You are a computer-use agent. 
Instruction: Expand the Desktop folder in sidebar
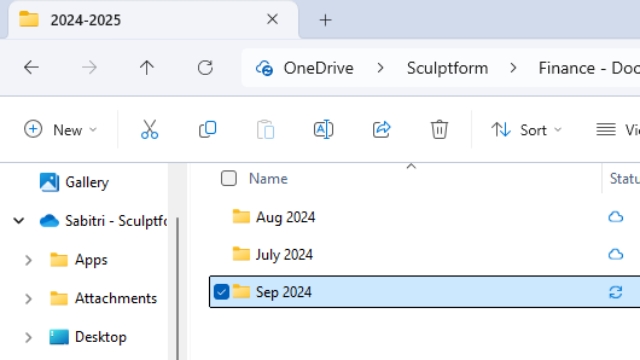(28, 338)
